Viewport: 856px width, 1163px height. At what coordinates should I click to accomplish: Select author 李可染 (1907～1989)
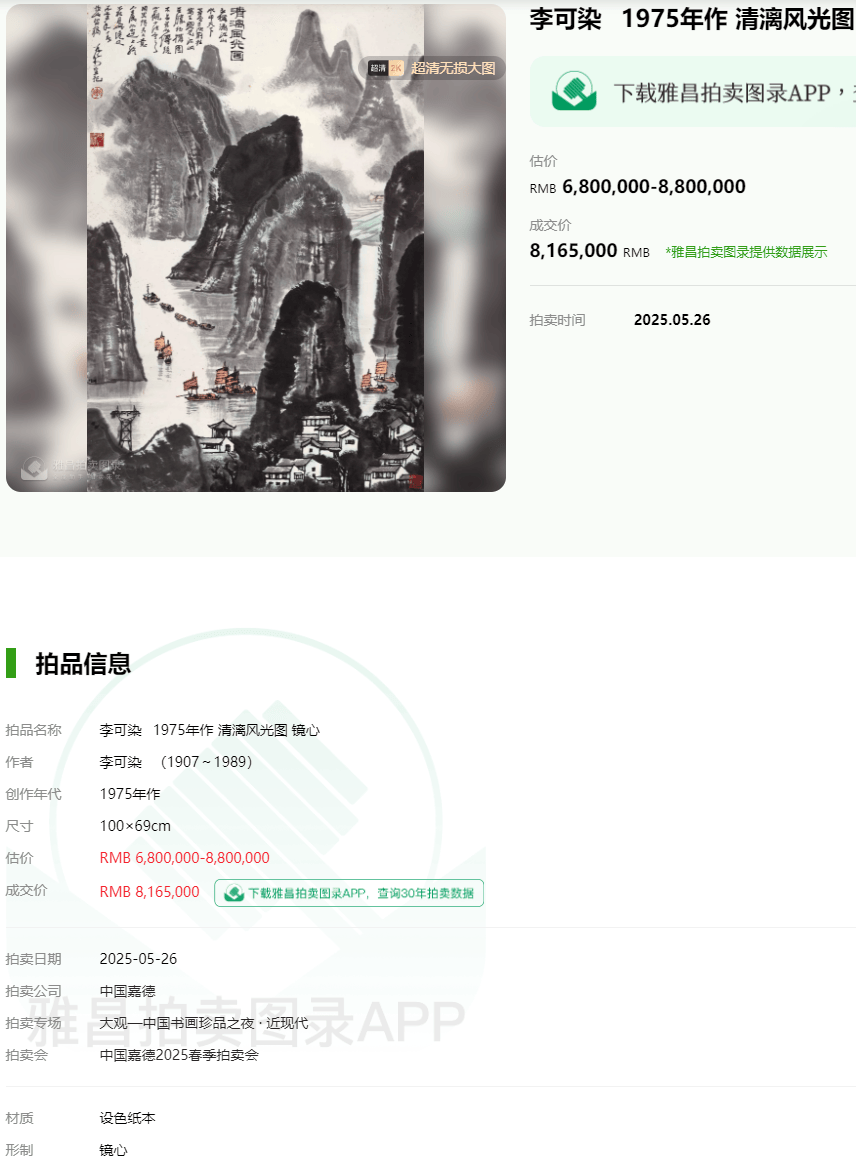point(176,762)
